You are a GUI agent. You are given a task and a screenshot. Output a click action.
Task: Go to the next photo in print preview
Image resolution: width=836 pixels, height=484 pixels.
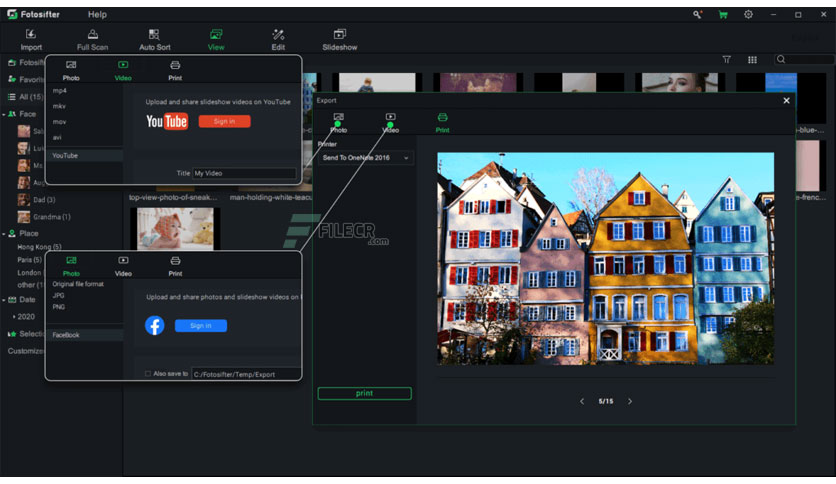pyautogui.click(x=630, y=401)
